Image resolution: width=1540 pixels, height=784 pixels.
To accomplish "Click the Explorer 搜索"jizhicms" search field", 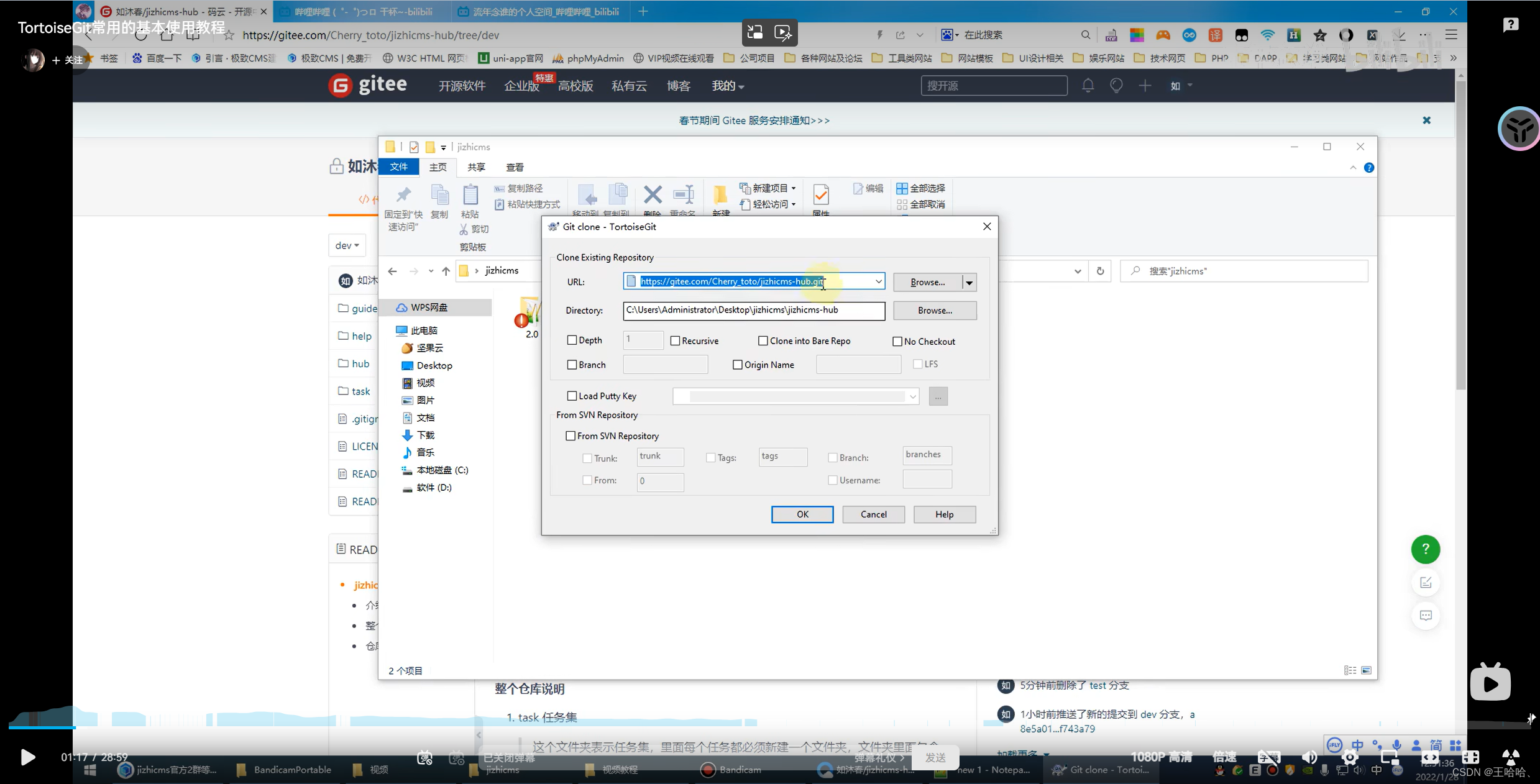I will 1244,271.
